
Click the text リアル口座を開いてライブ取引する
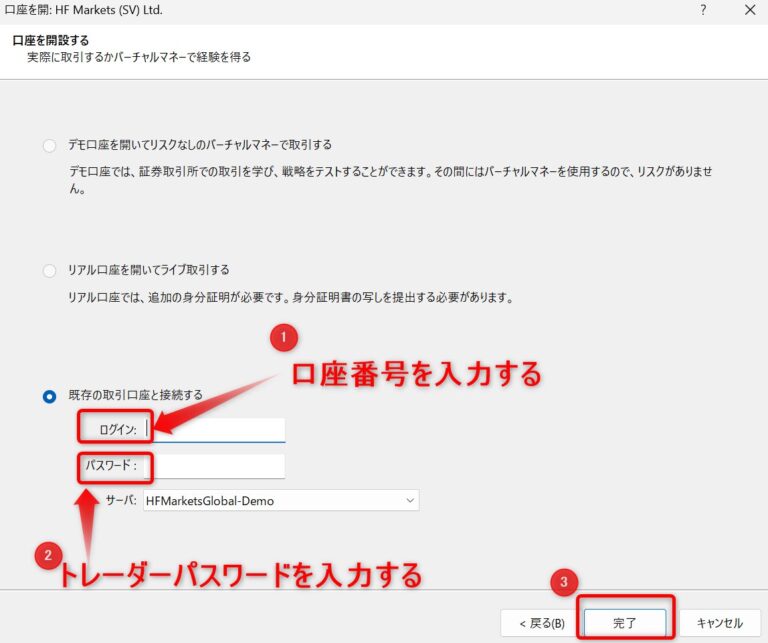(x=149, y=270)
